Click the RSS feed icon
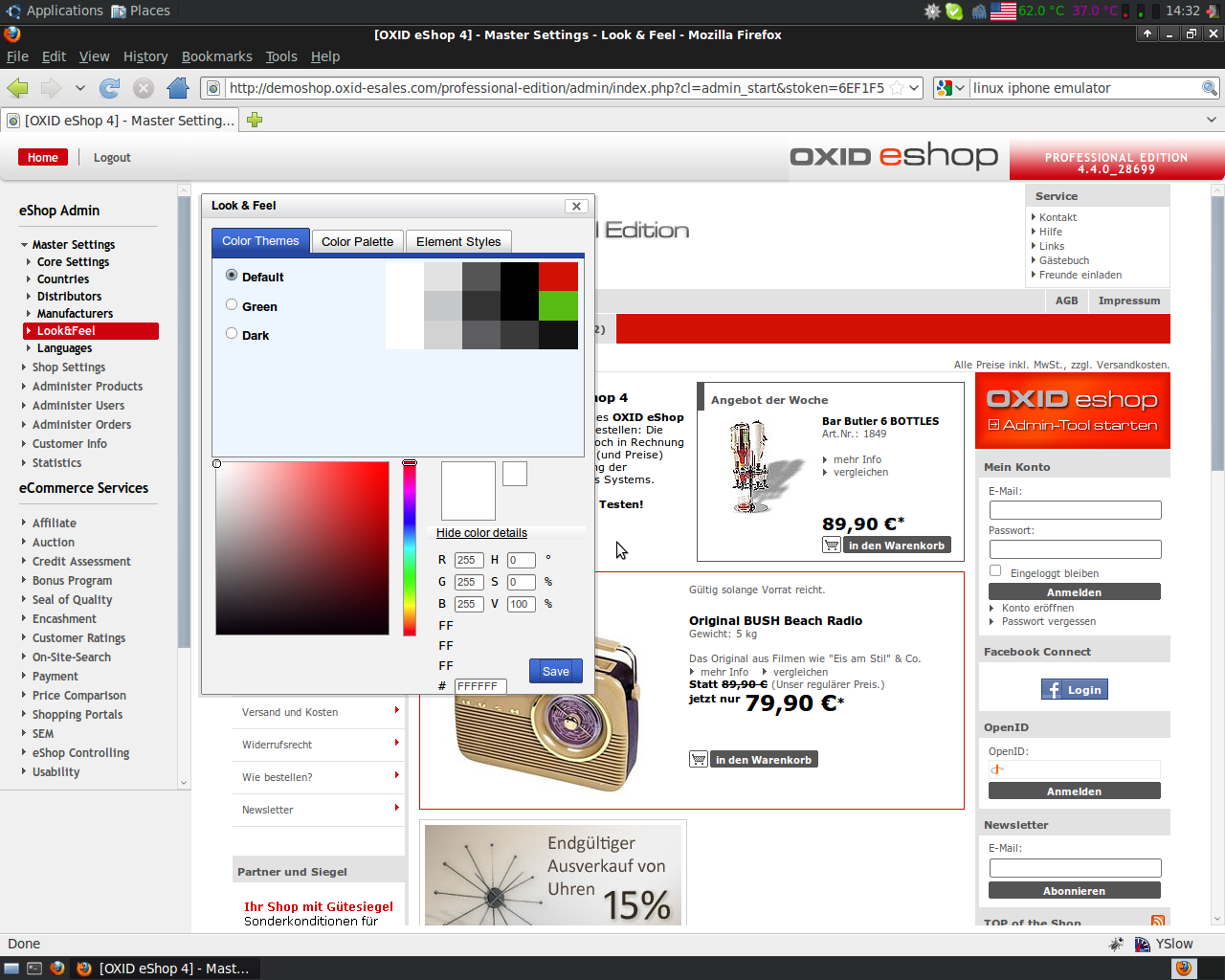 pos(1158,921)
